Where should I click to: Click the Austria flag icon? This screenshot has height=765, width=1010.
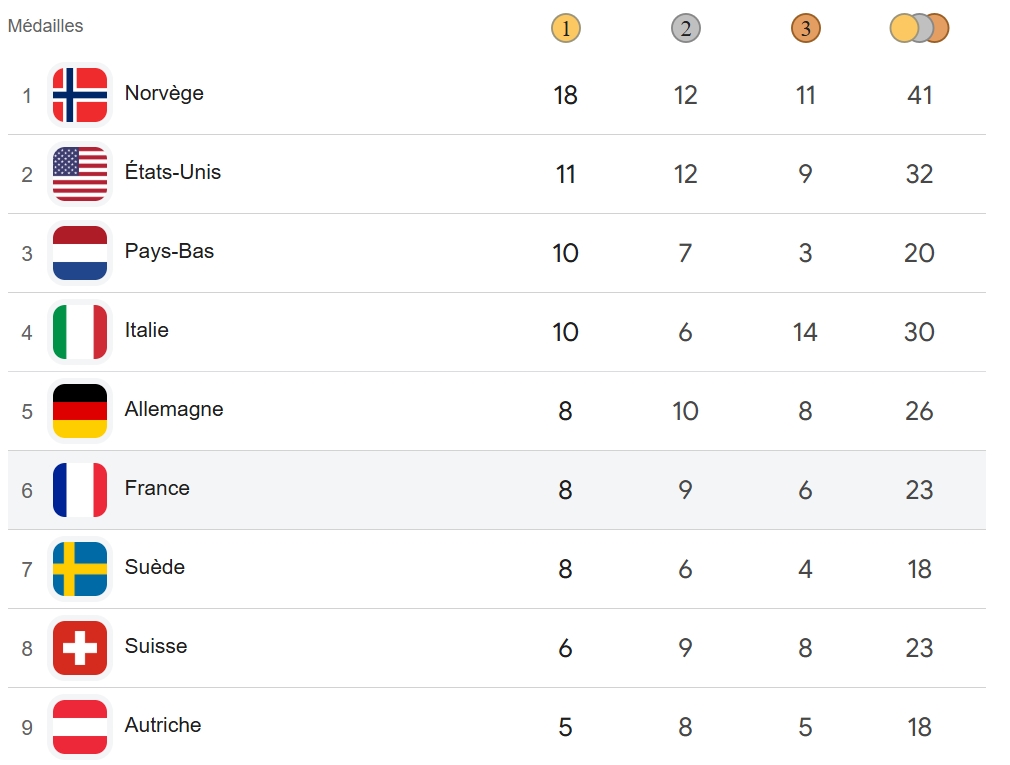coord(80,727)
